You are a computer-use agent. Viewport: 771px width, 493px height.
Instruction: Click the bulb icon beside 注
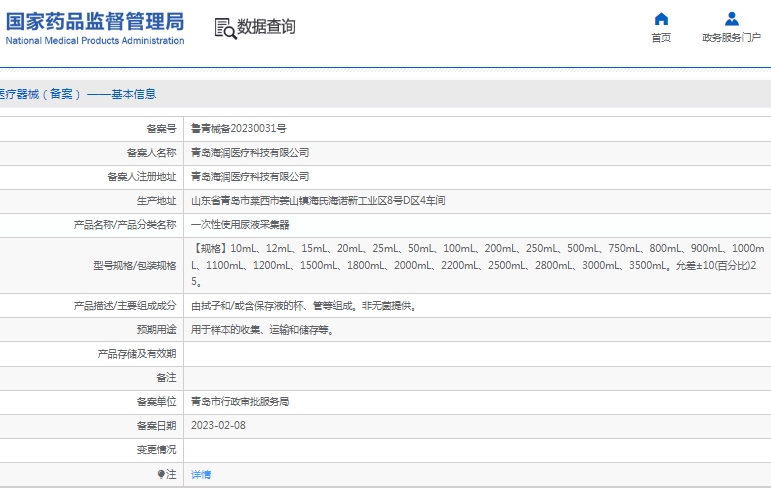coord(161,474)
